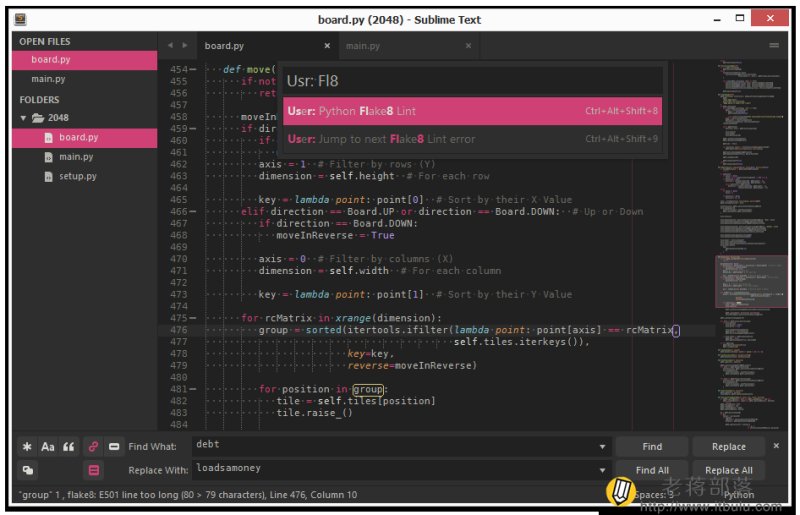Viewport: 800px width, 515px height.
Task: Click Sublime Text window icon
Action: pyautogui.click(x=20, y=19)
